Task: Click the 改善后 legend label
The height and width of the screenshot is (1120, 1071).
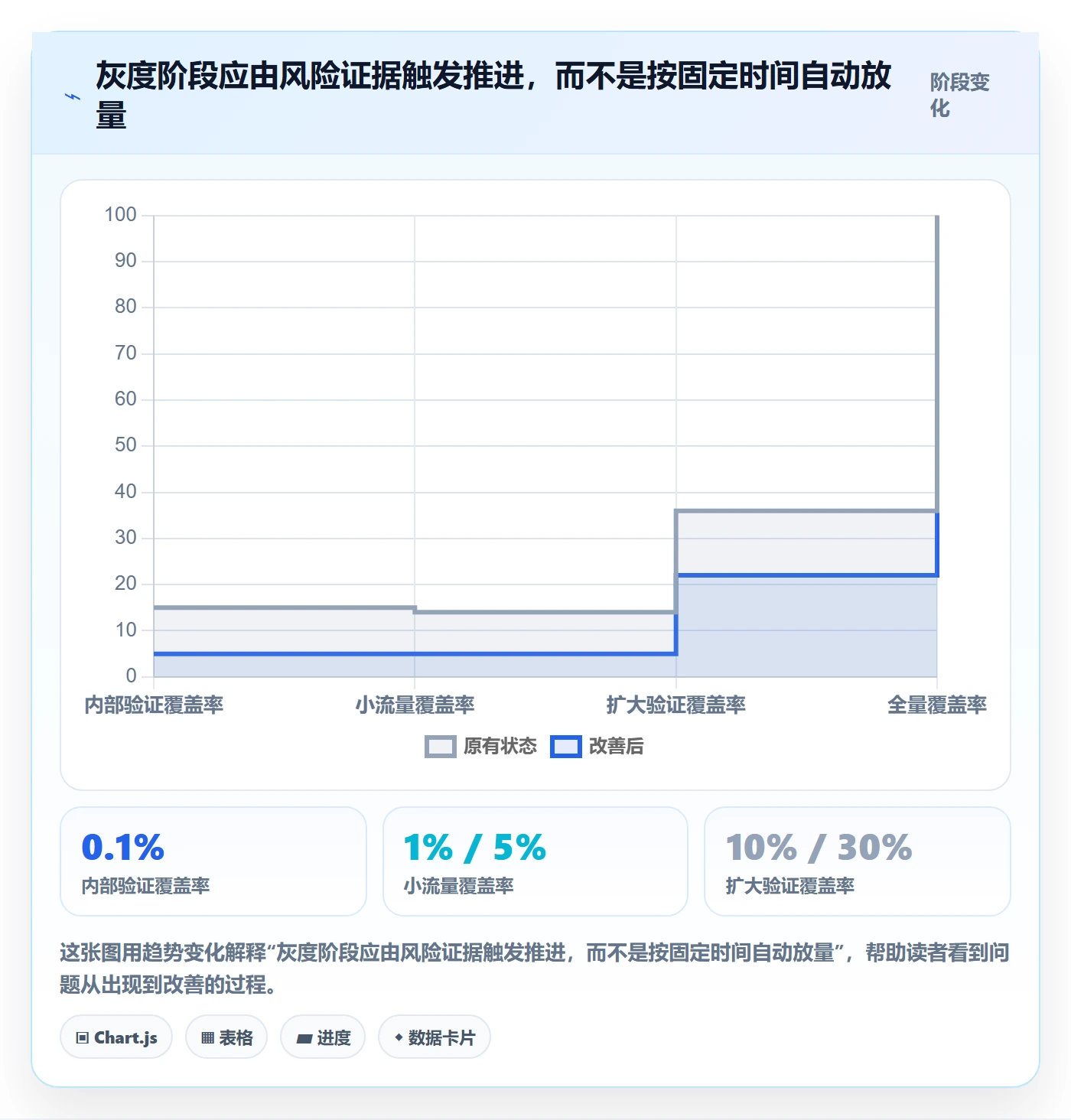Action: click(x=617, y=747)
